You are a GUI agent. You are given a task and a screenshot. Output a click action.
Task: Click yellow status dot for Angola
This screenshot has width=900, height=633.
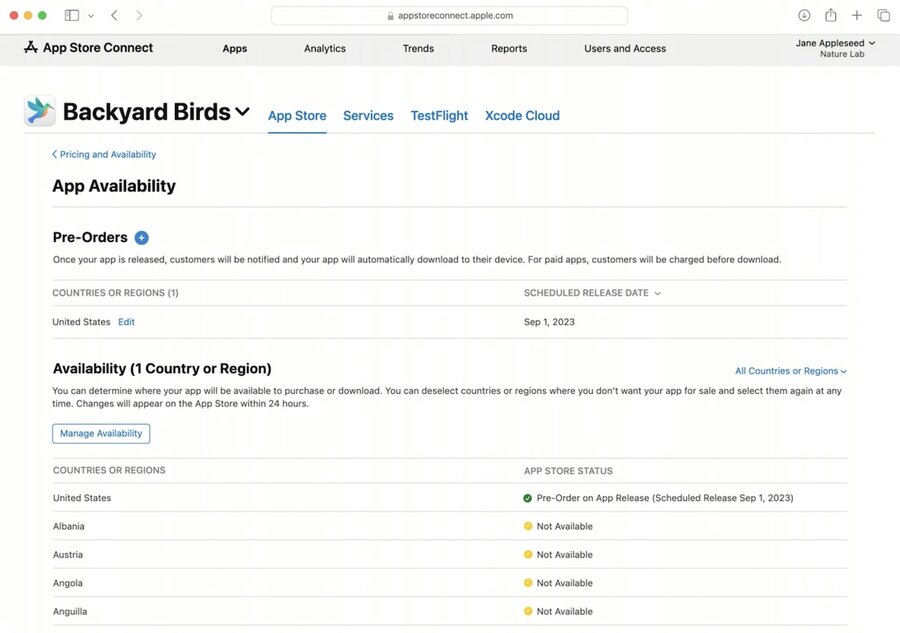click(x=528, y=582)
